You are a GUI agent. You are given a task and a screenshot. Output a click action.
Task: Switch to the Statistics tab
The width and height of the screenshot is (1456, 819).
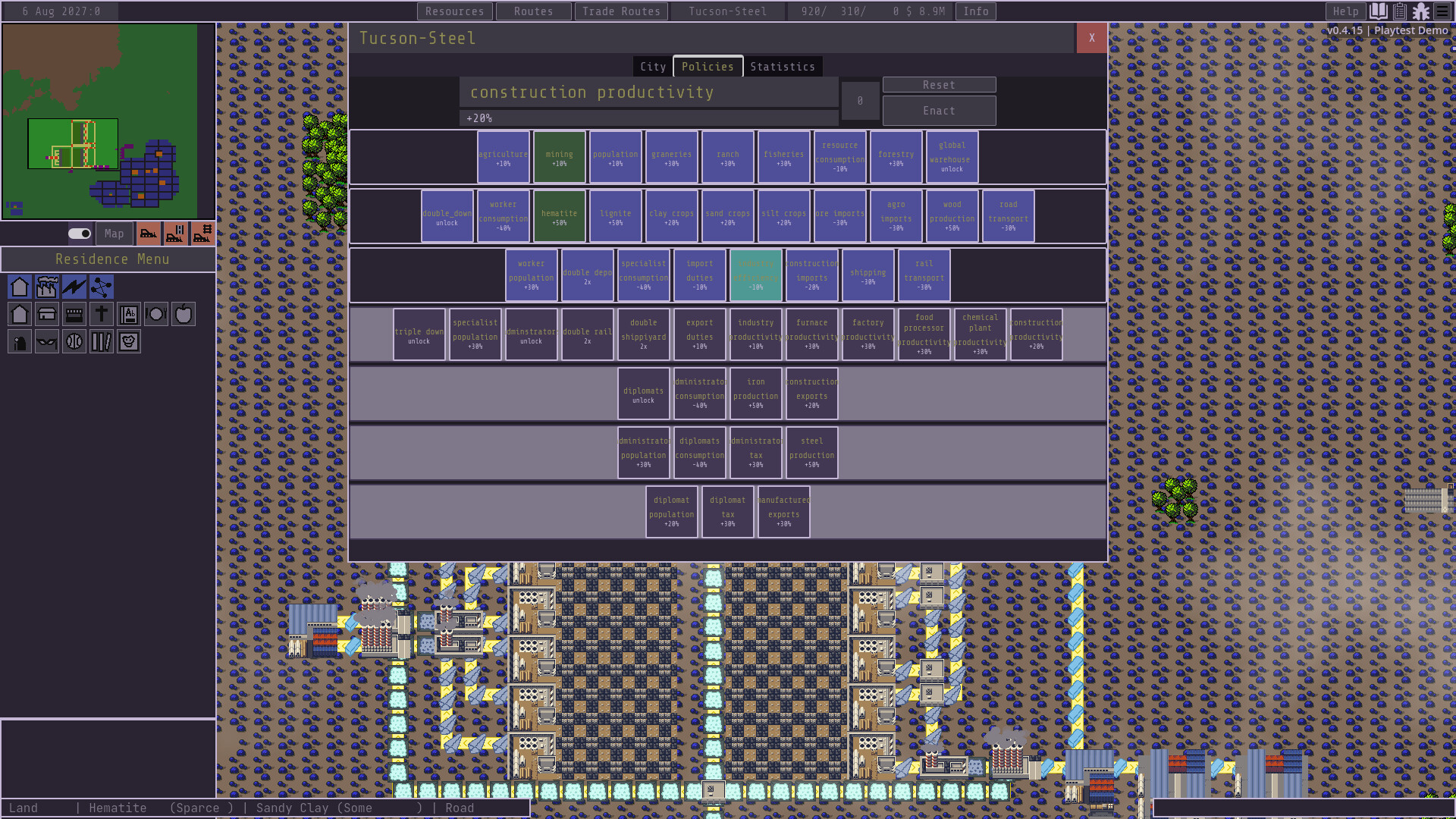(x=783, y=66)
